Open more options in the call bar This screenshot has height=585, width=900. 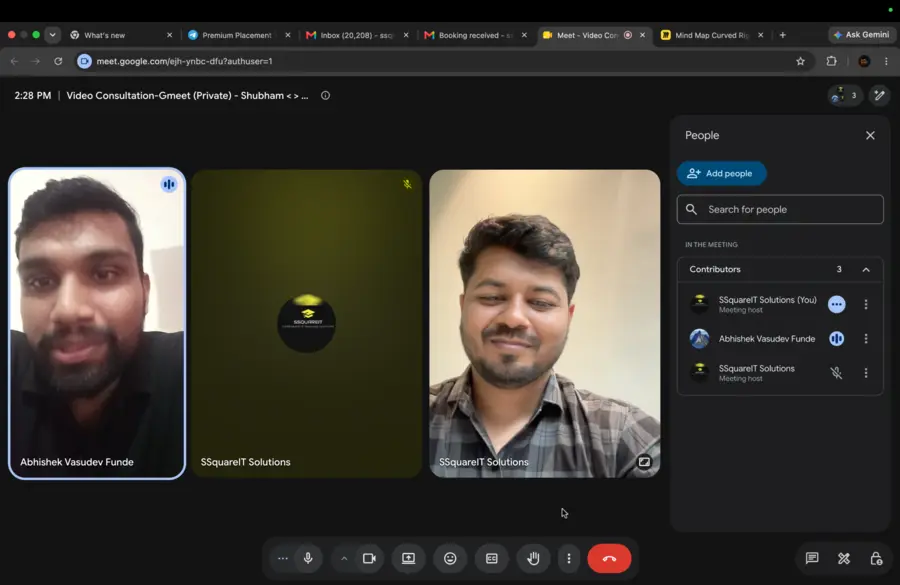click(569, 558)
